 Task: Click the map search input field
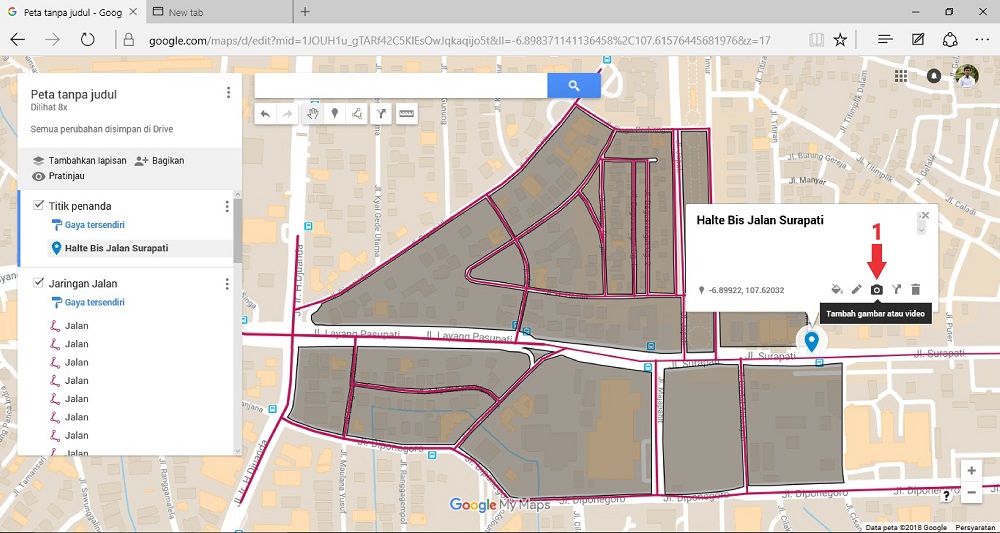tap(400, 86)
